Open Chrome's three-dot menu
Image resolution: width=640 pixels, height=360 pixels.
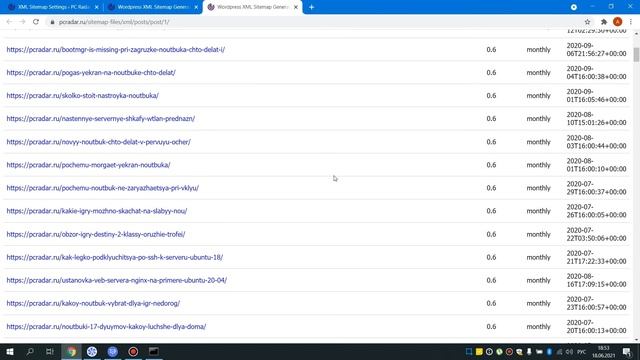[x=631, y=22]
